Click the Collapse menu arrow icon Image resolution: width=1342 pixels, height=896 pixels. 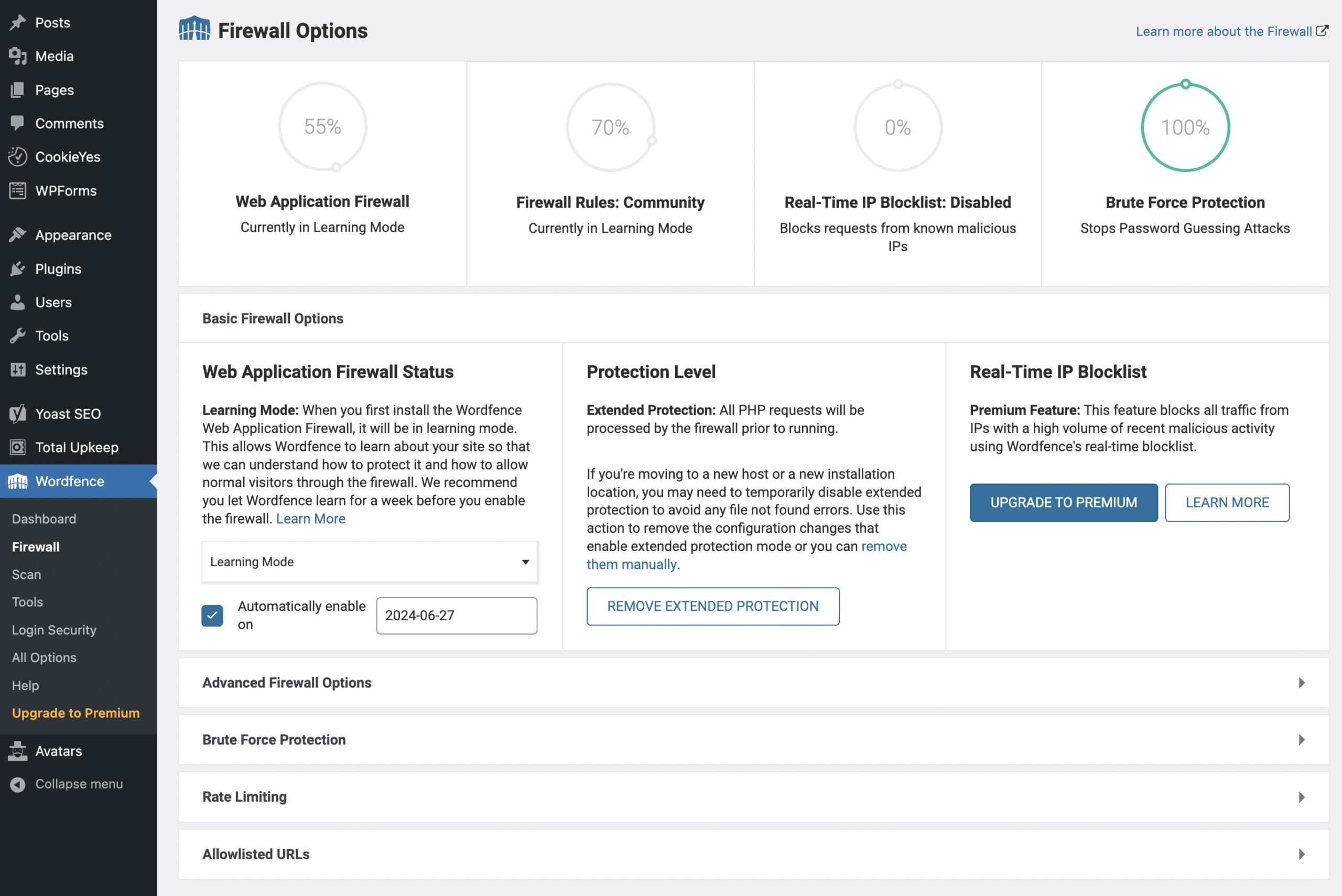[x=18, y=784]
